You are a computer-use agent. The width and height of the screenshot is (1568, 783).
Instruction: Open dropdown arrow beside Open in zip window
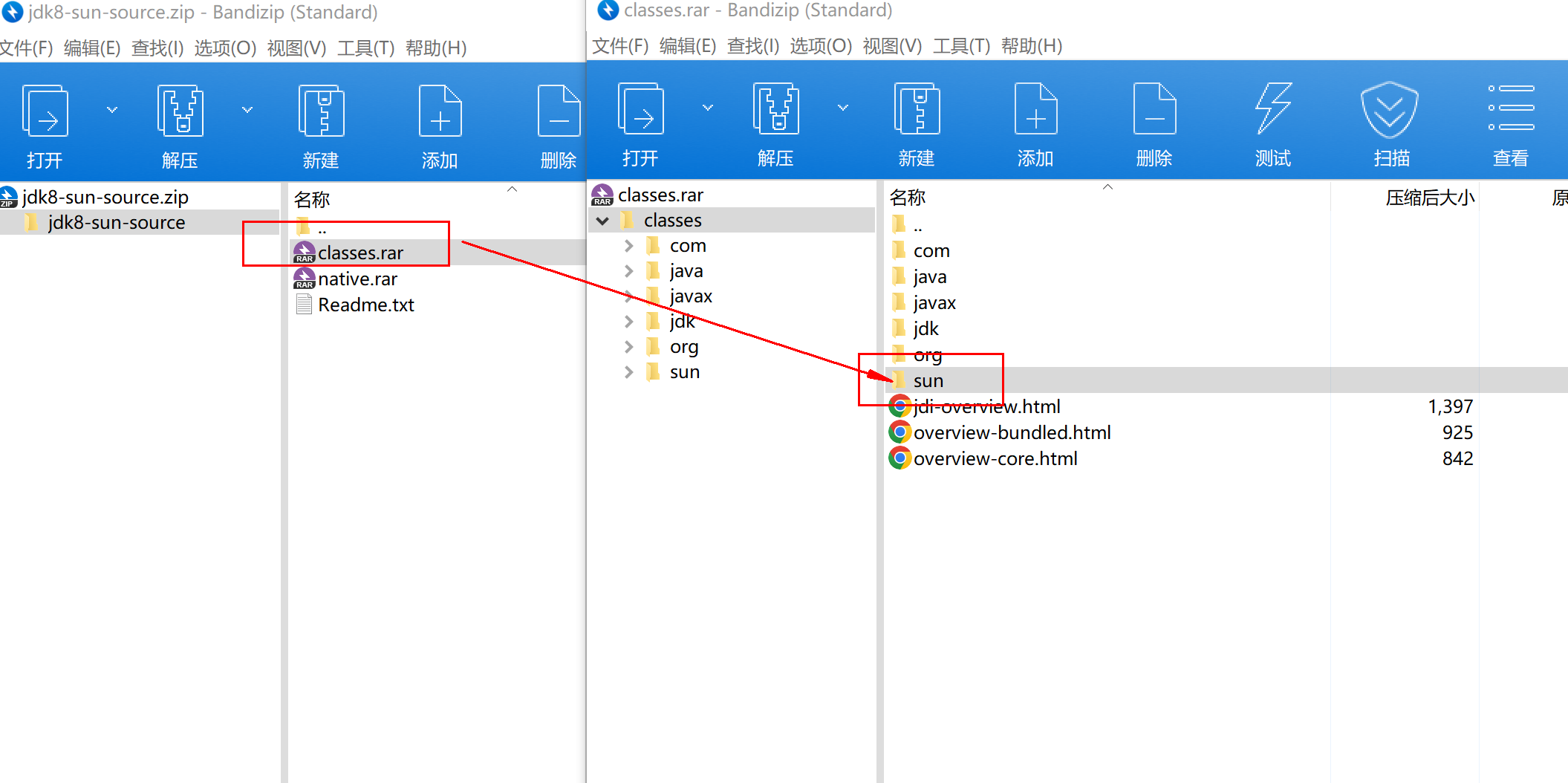(112, 110)
